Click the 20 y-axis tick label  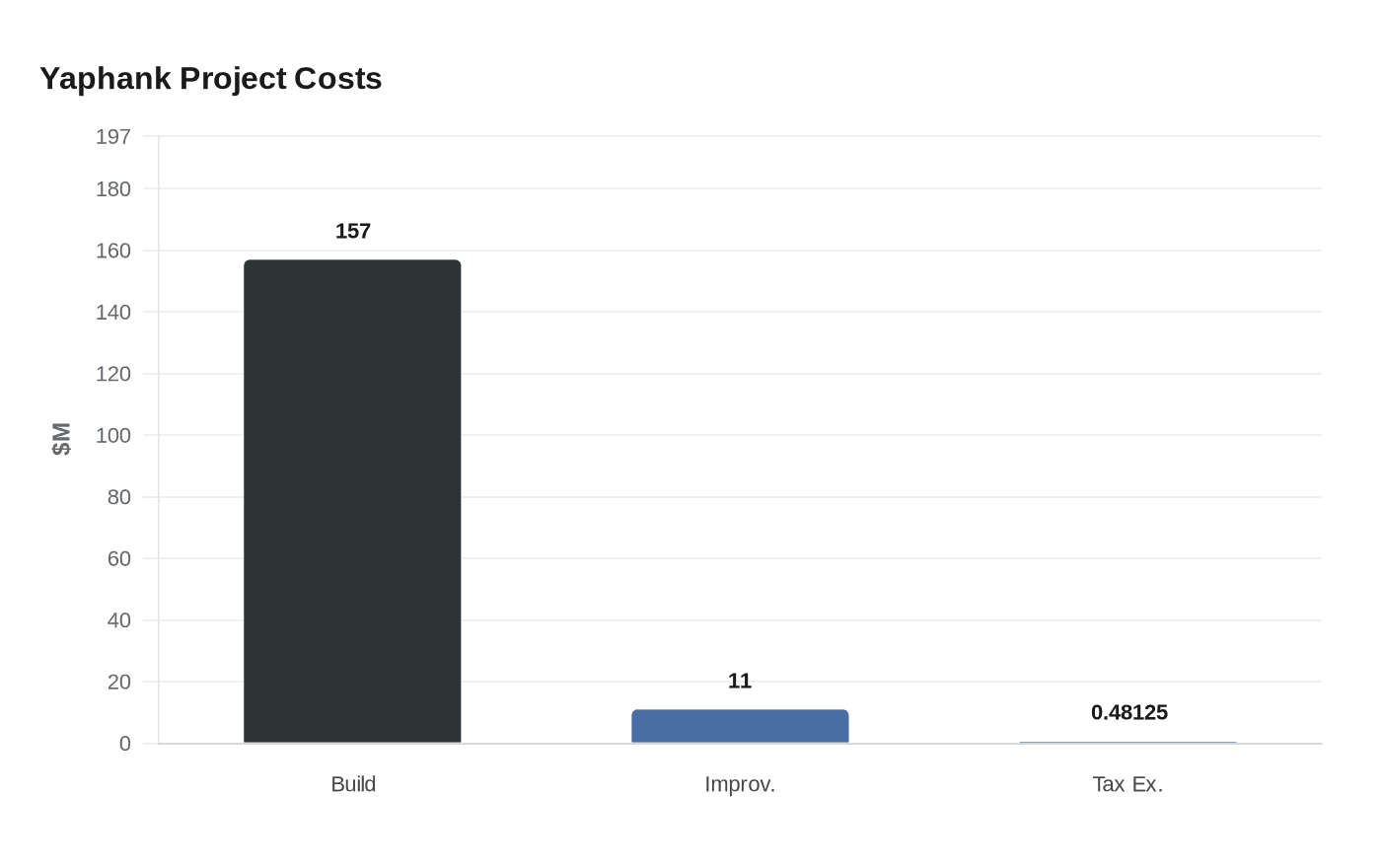(x=118, y=682)
